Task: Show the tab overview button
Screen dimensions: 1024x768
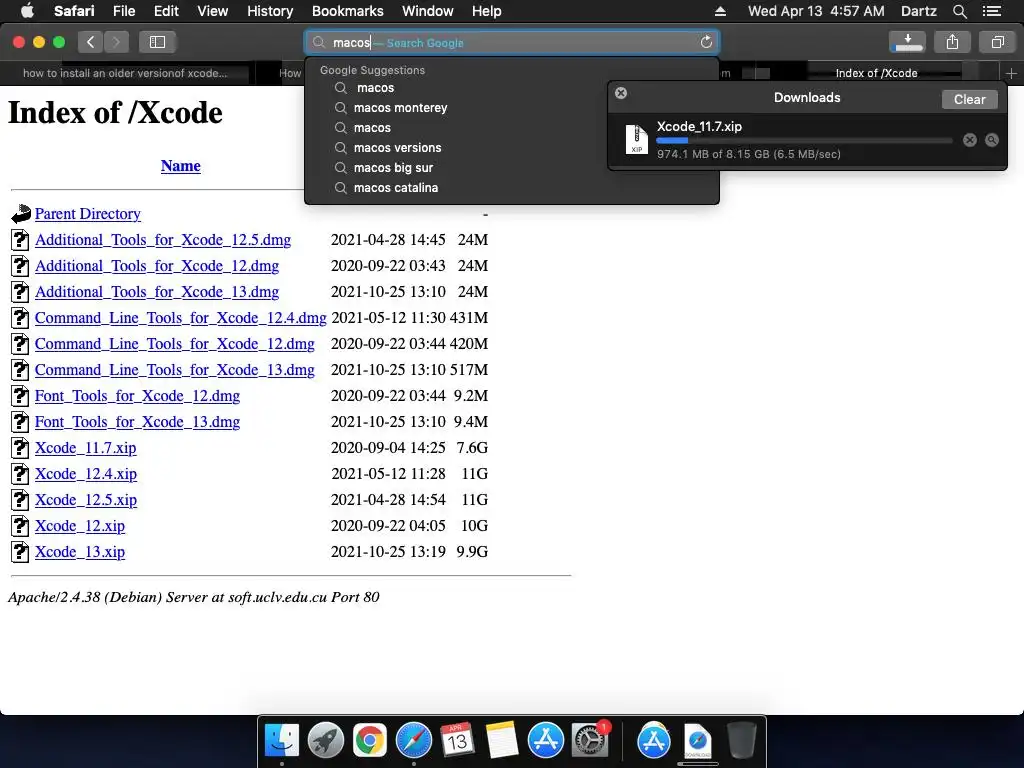Action: click(x=997, y=42)
